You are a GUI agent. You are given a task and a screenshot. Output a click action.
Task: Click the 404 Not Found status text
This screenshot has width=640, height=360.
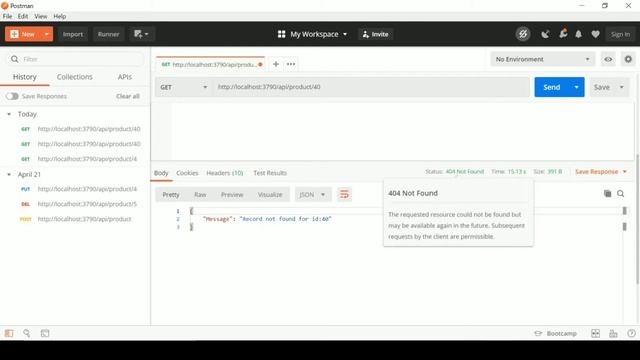click(464, 171)
